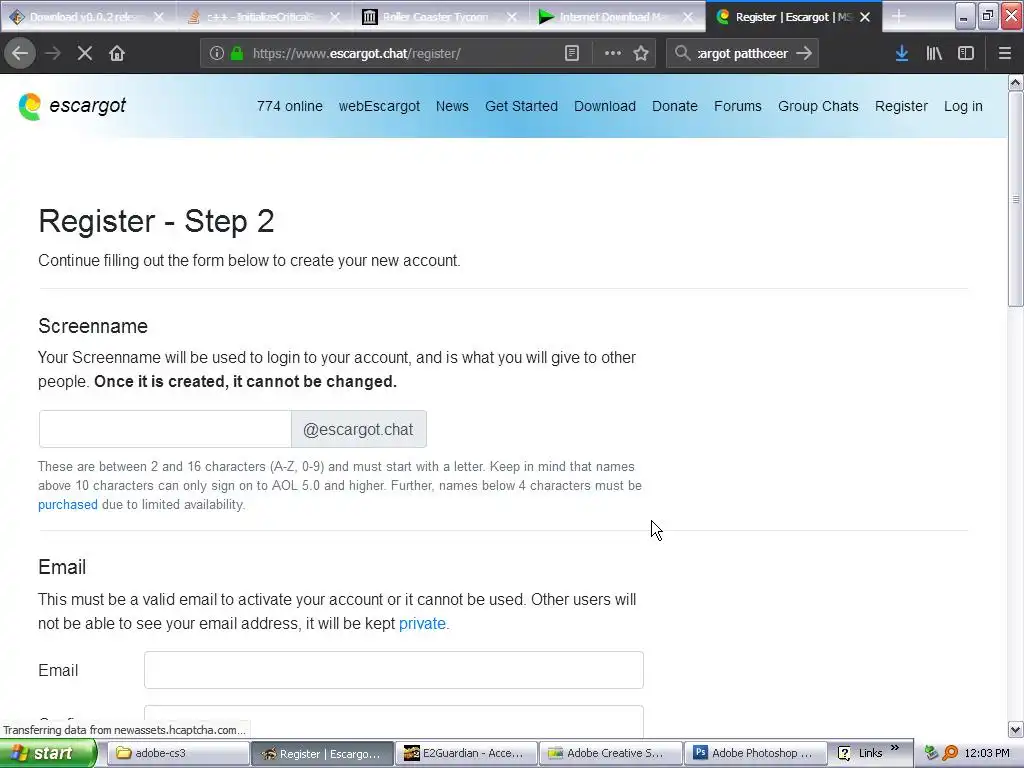Click the vertical scrollbar thumb

1015,199
